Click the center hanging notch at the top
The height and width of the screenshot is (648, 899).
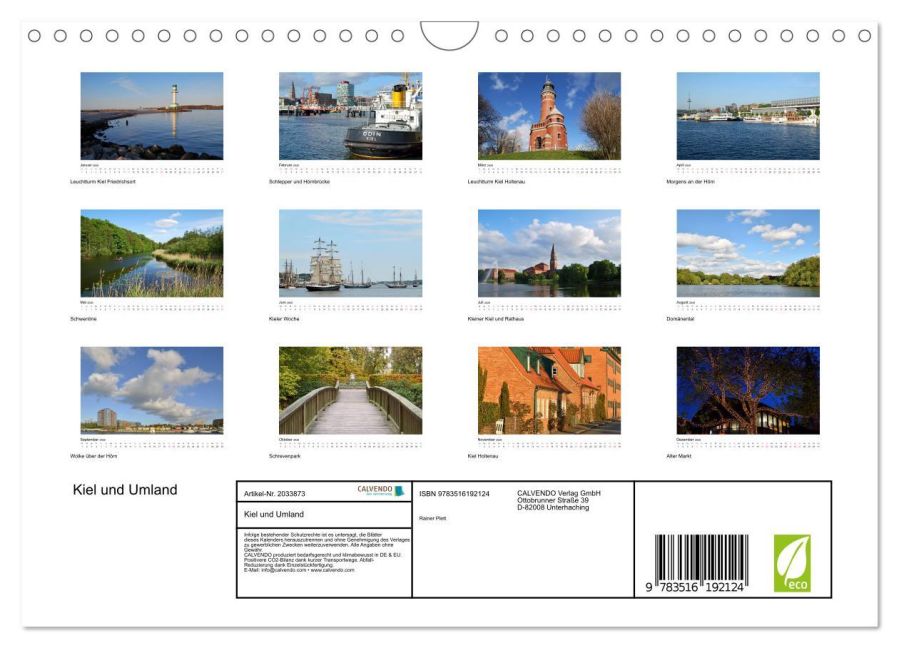[450, 34]
